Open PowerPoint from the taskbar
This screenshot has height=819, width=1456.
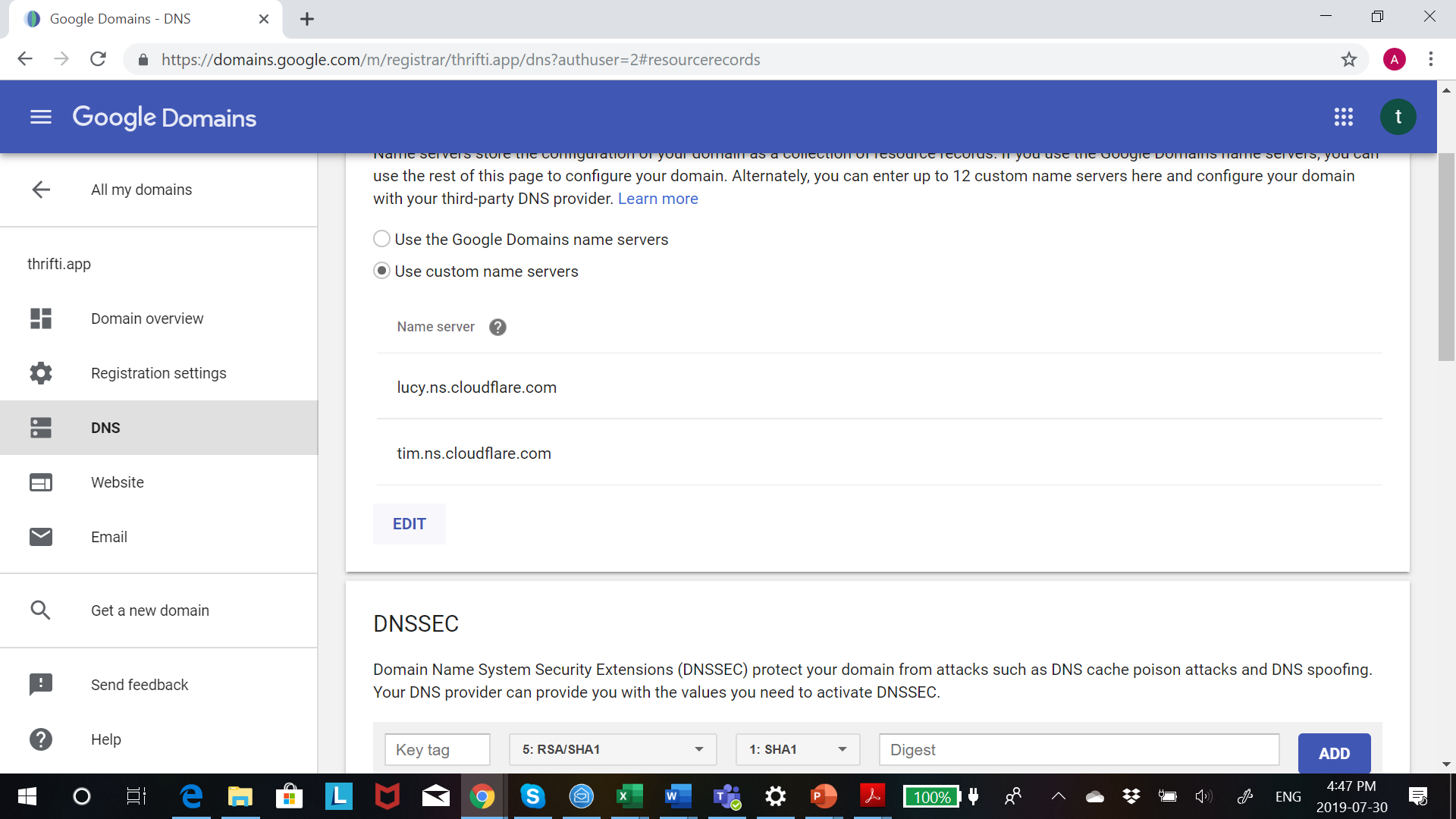[824, 796]
